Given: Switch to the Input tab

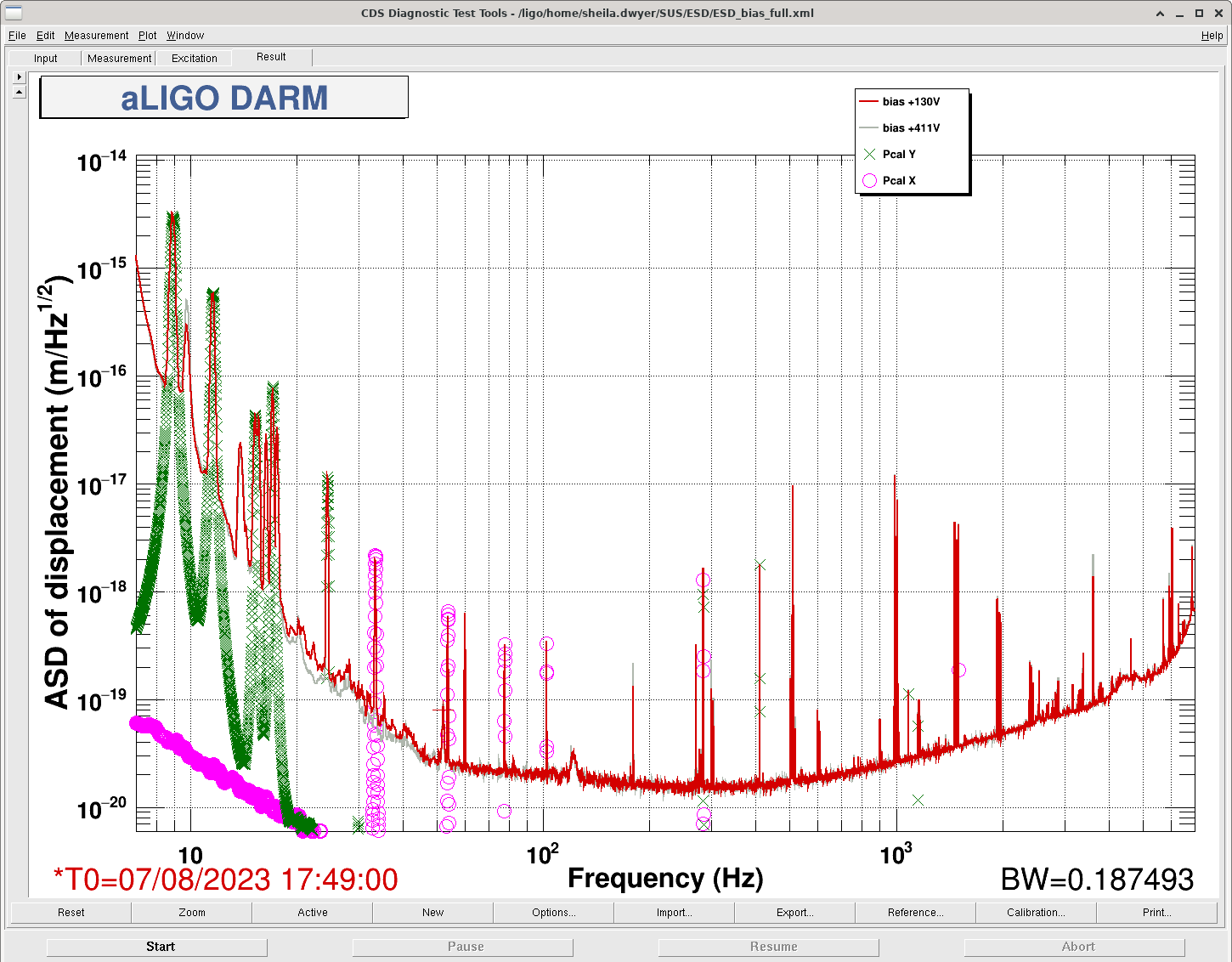Looking at the screenshot, I should (x=46, y=59).
